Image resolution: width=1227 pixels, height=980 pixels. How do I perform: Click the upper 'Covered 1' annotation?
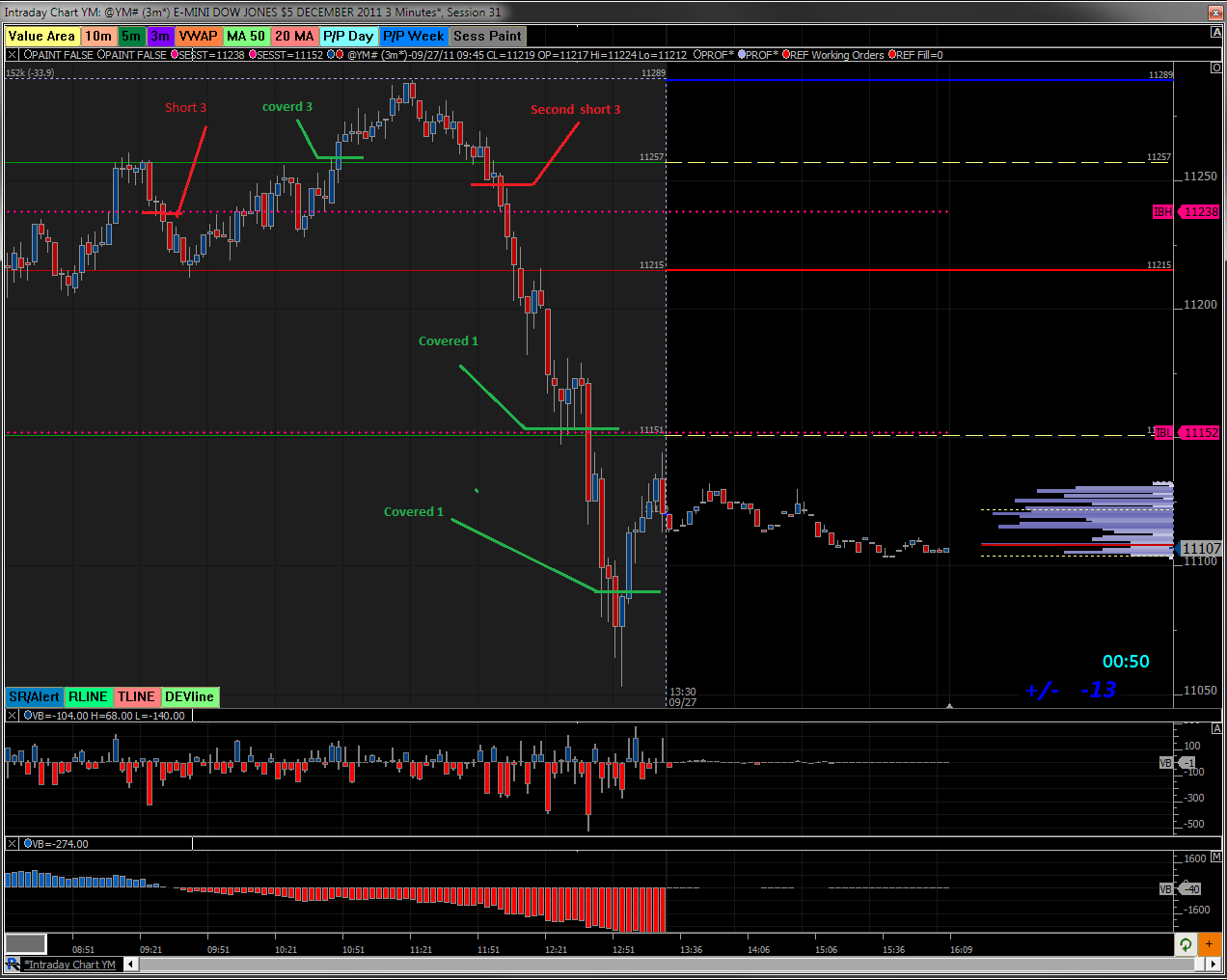pyautogui.click(x=449, y=341)
